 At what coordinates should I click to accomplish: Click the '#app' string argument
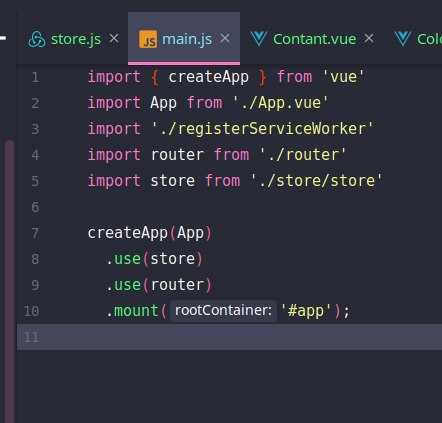[x=306, y=311]
